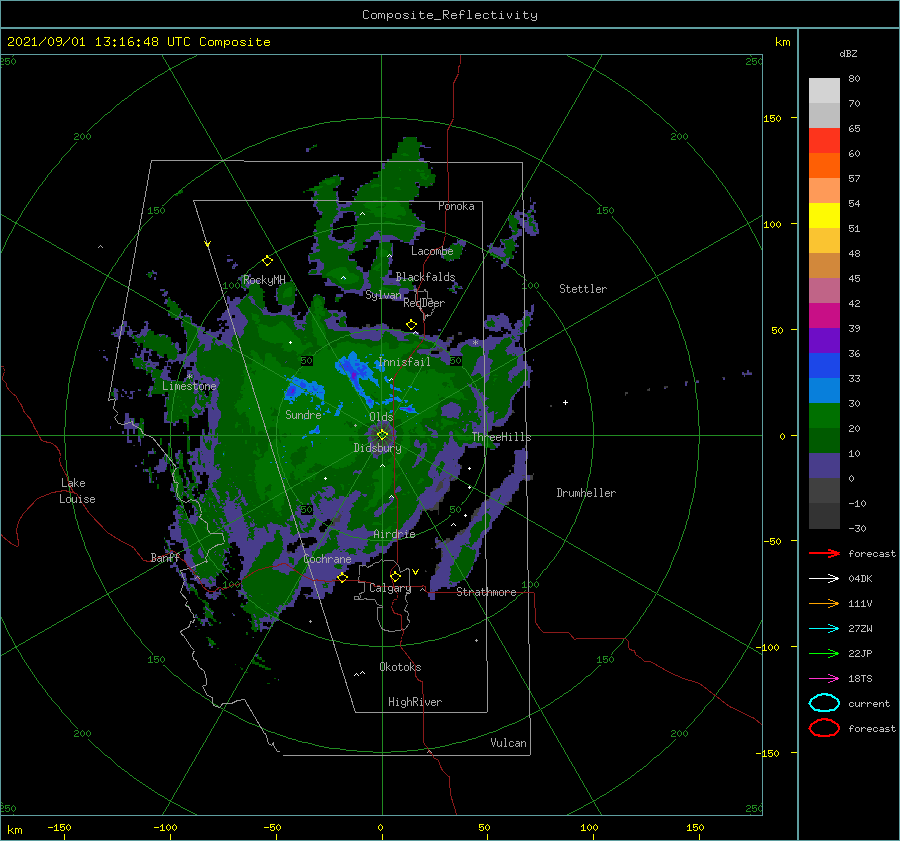Select the light blue 33-30 dBZ swatch
The image size is (900, 841).
point(824,390)
